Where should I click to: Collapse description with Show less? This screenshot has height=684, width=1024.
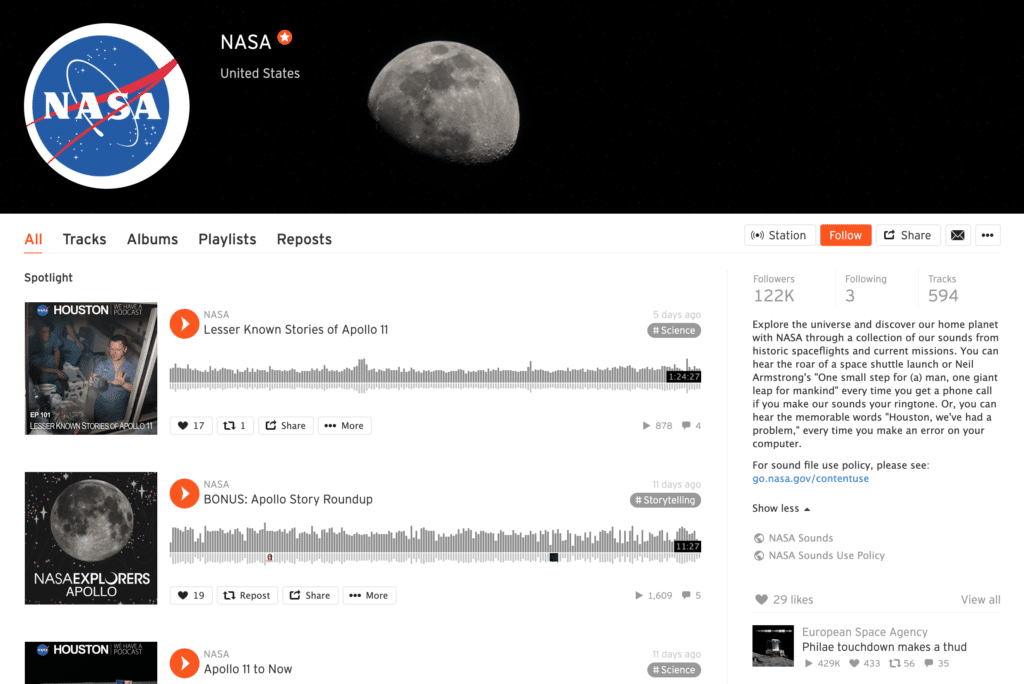(x=781, y=508)
